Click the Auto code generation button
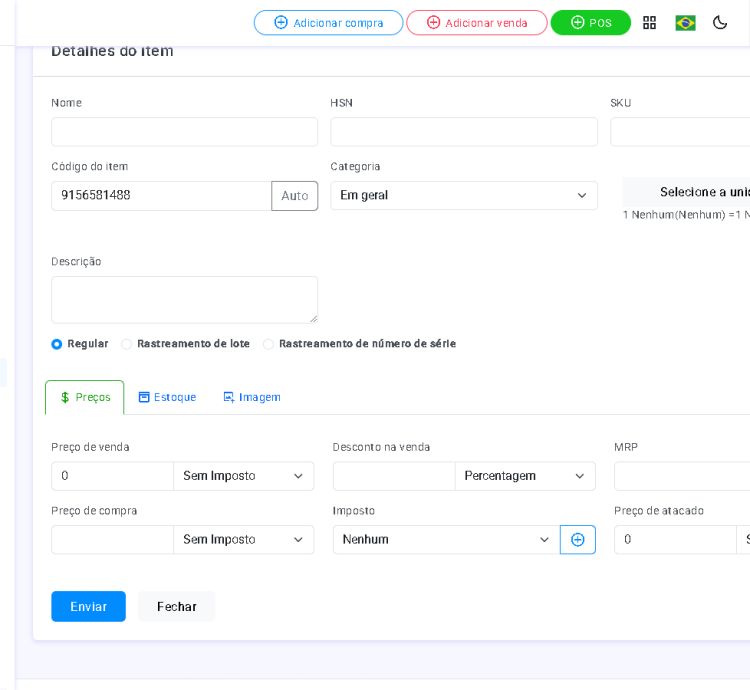The image size is (750, 690). point(294,196)
